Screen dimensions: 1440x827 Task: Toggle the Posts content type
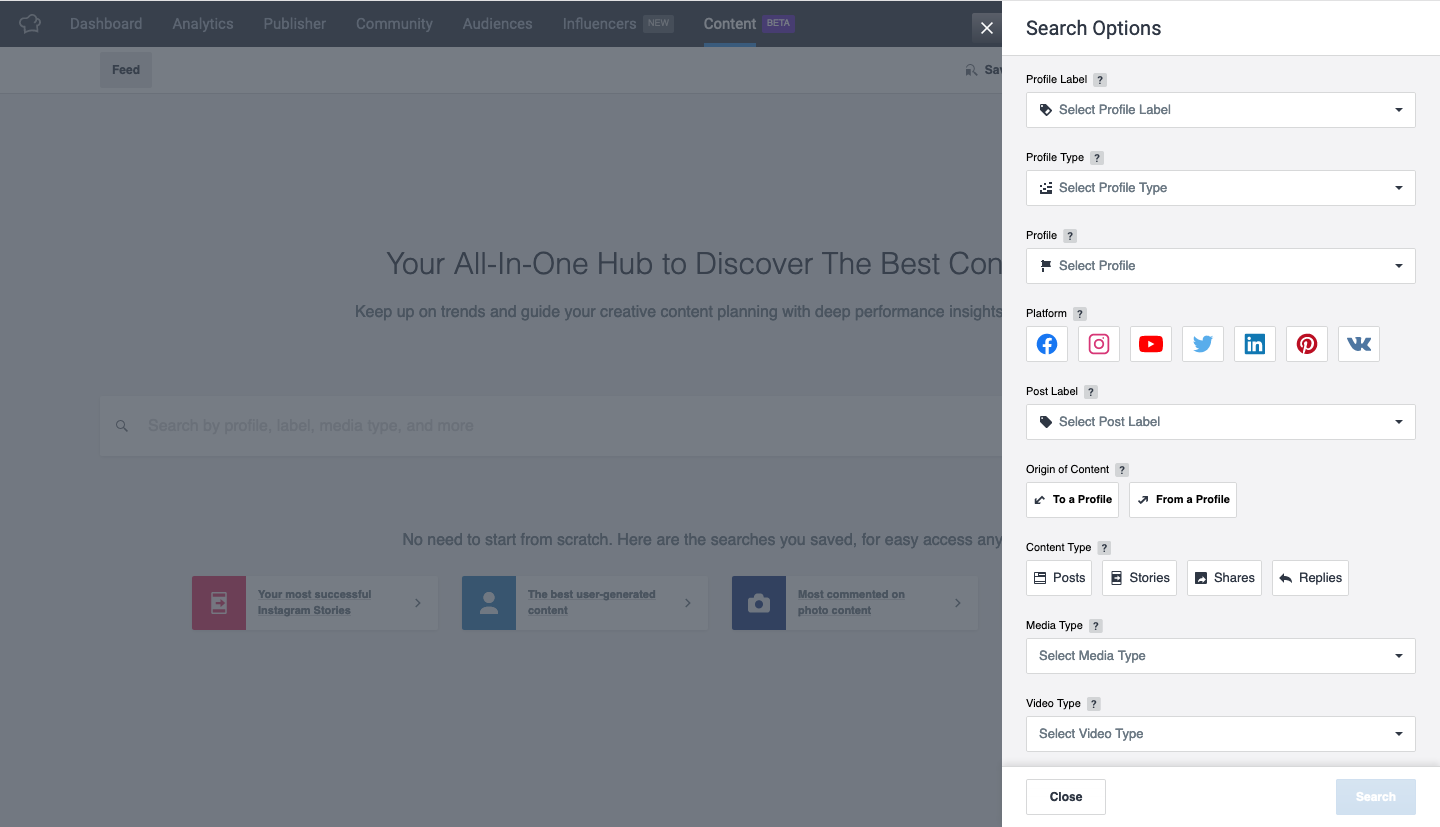[1059, 578]
